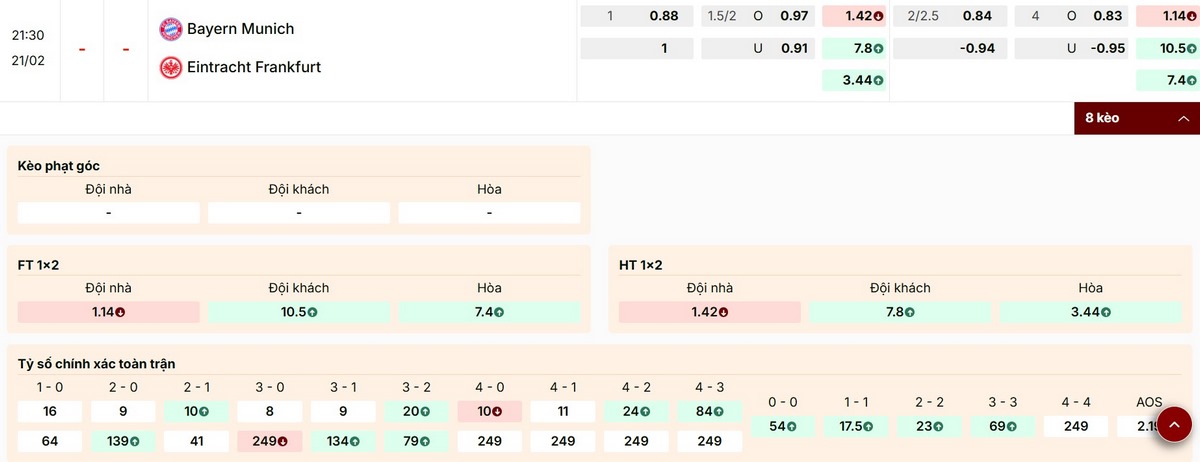Select HT 1×2 draw odds 3.44
Viewport: 1200px width, 462px height.
pos(1091,312)
